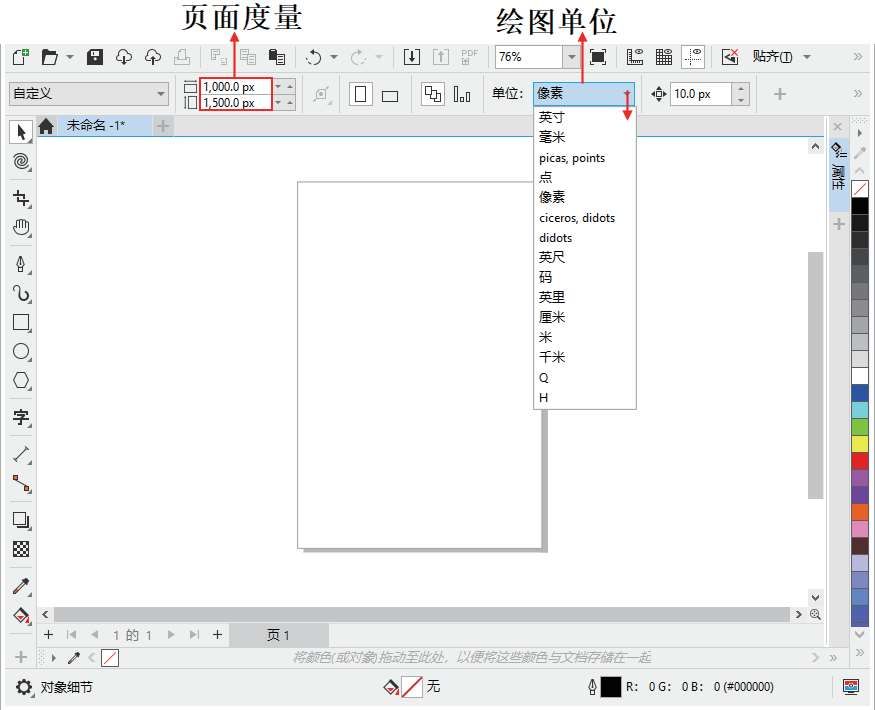The height and width of the screenshot is (710, 875).
Task: Switch to the 未命名 -1 document tab
Action: 95,126
